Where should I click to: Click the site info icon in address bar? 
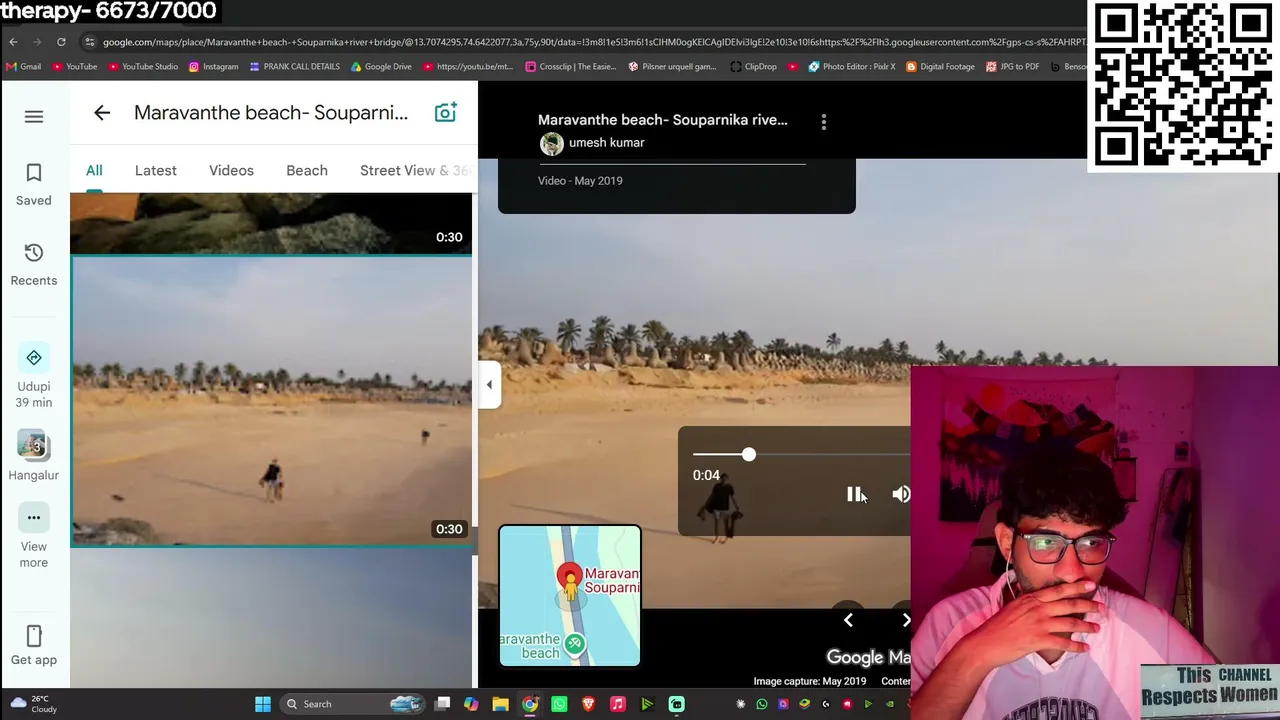click(90, 42)
